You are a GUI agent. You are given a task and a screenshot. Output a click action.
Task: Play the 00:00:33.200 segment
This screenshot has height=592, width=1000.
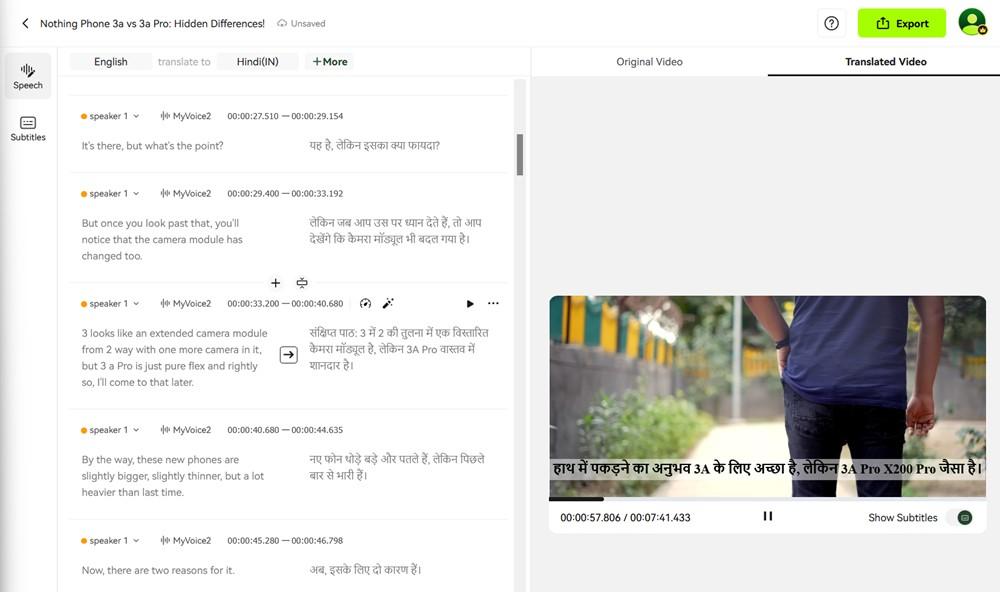[x=470, y=304]
